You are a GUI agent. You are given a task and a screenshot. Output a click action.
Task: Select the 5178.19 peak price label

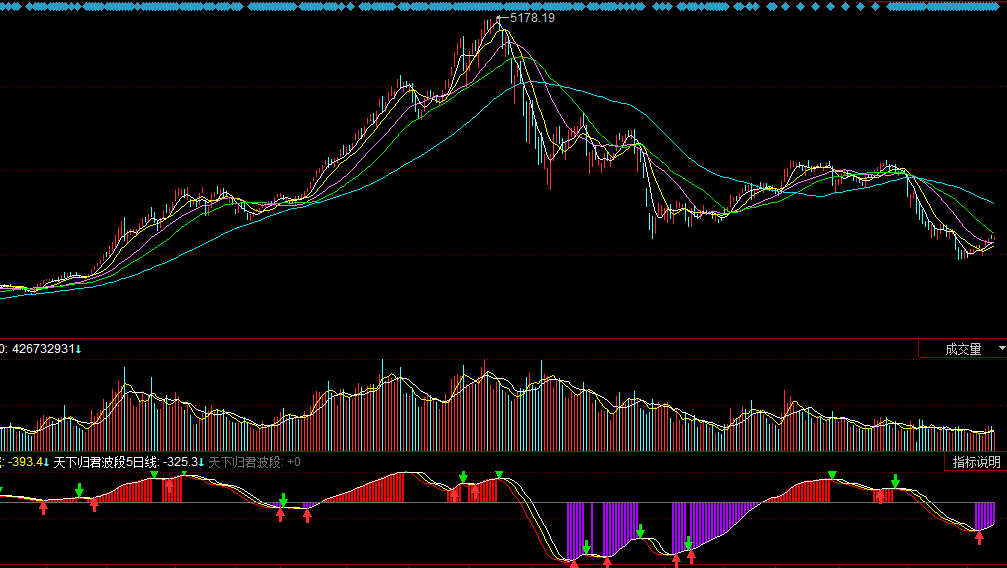[x=532, y=18]
